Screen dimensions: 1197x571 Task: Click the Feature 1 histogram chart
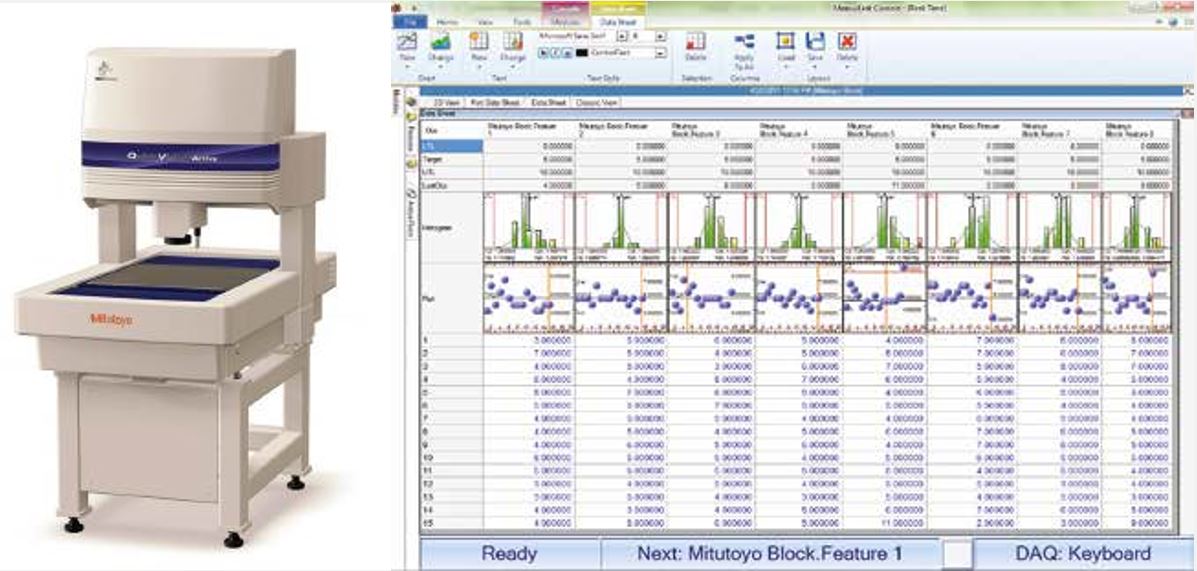(x=529, y=227)
